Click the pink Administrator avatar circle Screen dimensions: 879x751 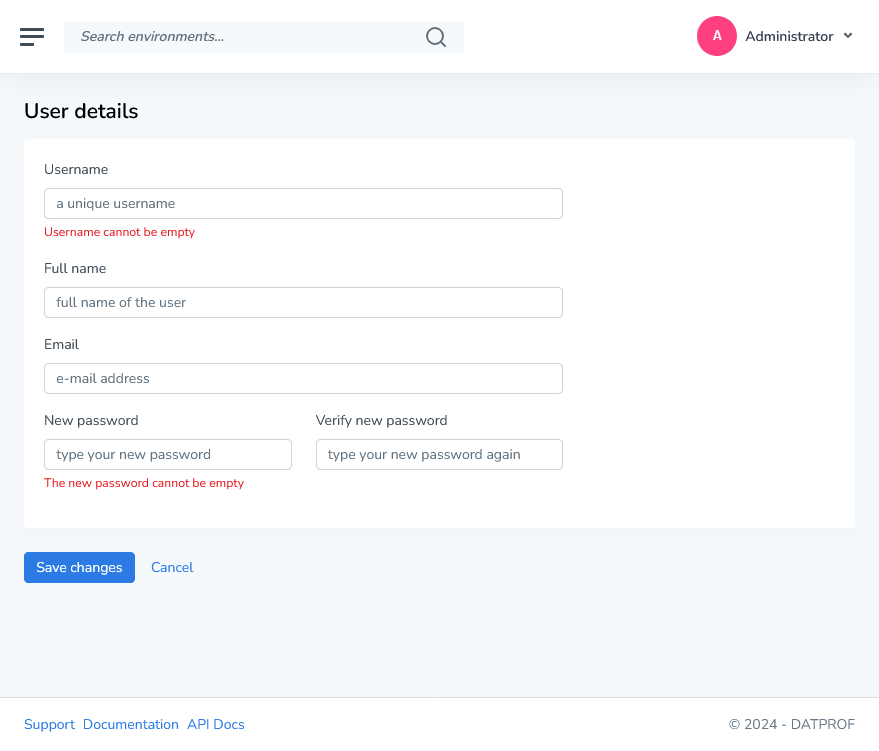pyautogui.click(x=717, y=36)
